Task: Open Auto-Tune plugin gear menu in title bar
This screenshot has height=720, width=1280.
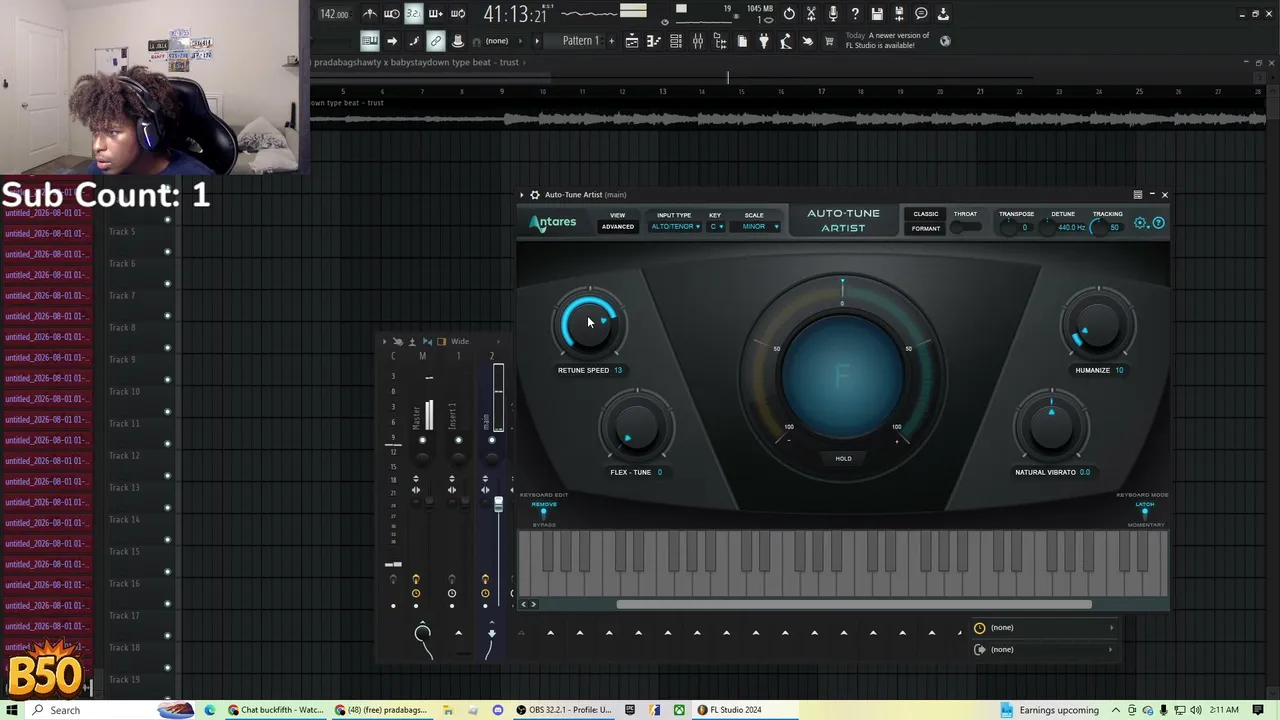Action: [535, 195]
